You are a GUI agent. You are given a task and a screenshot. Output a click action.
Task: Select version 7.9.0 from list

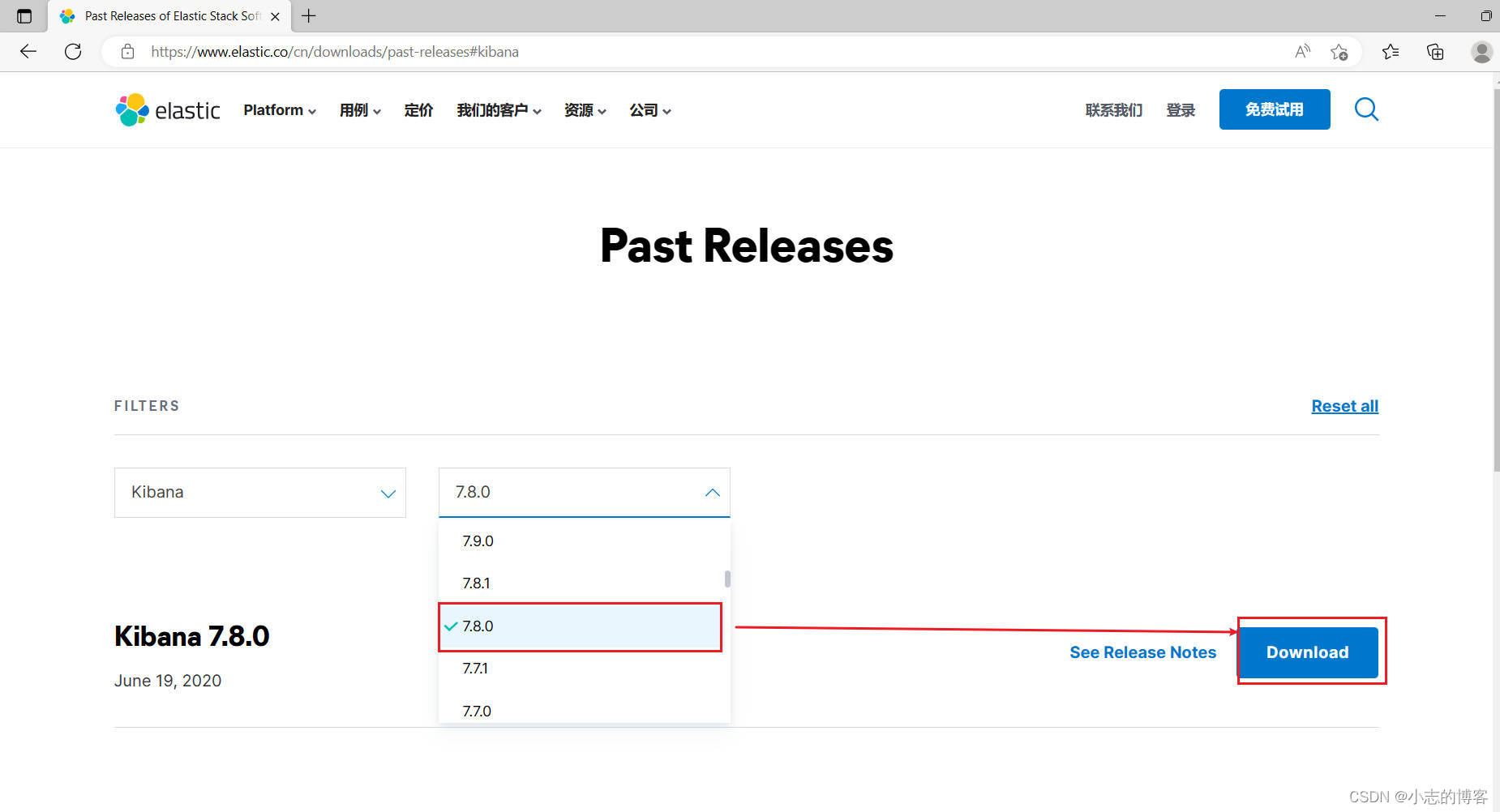(582, 541)
